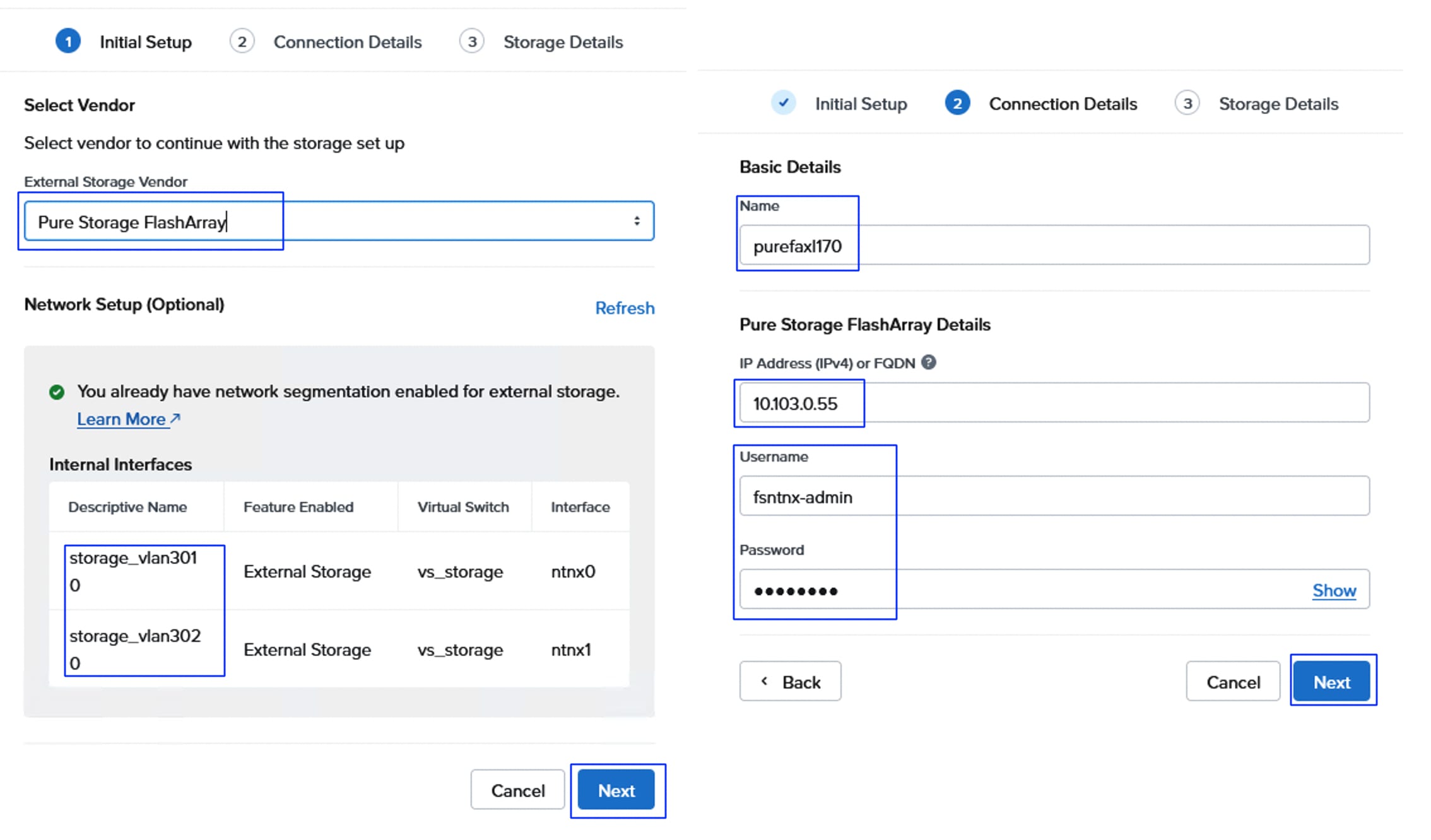Click the step 1 circle in left wizard
The width and height of the screenshot is (1431, 840).
coord(68,42)
